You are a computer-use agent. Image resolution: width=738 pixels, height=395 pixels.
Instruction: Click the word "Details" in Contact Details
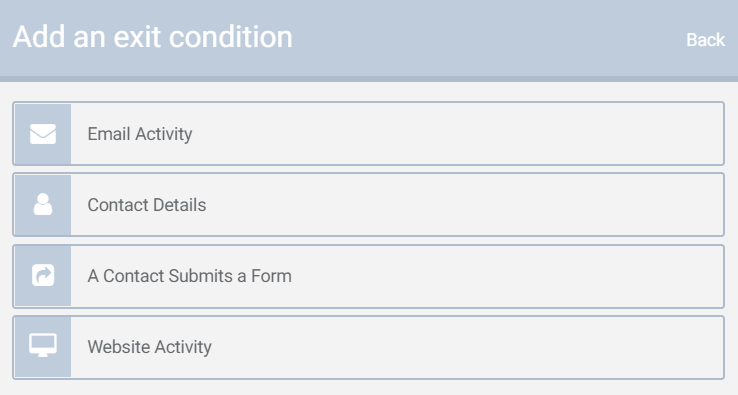179,205
